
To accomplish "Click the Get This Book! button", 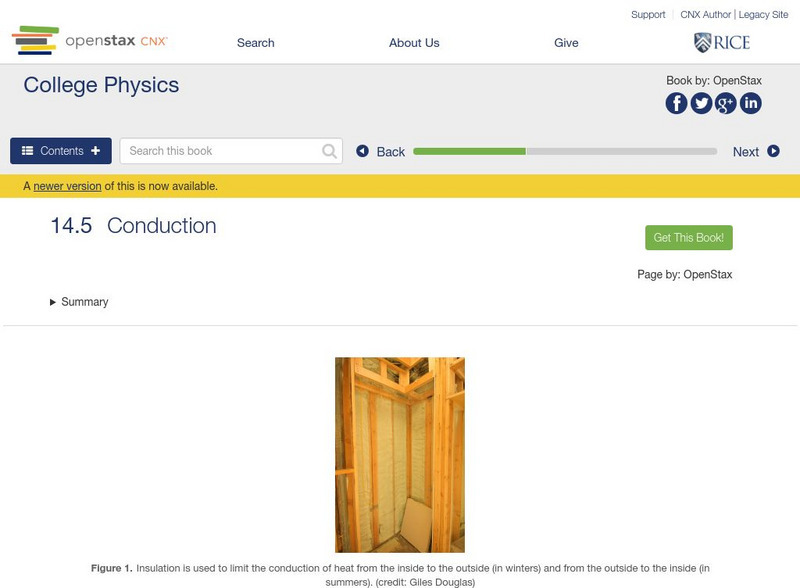I will pos(689,238).
